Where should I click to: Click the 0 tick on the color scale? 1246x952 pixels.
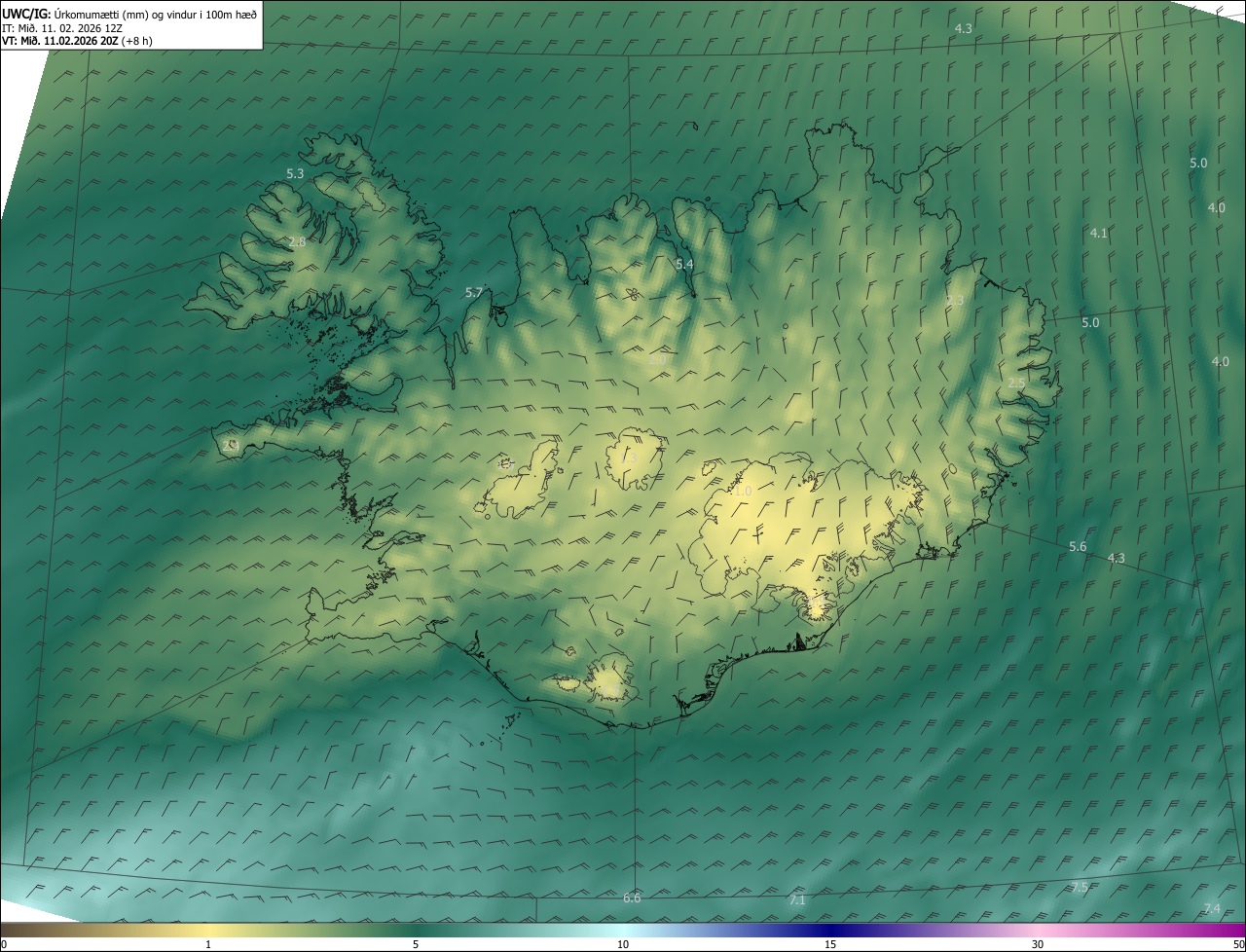(x=4, y=943)
